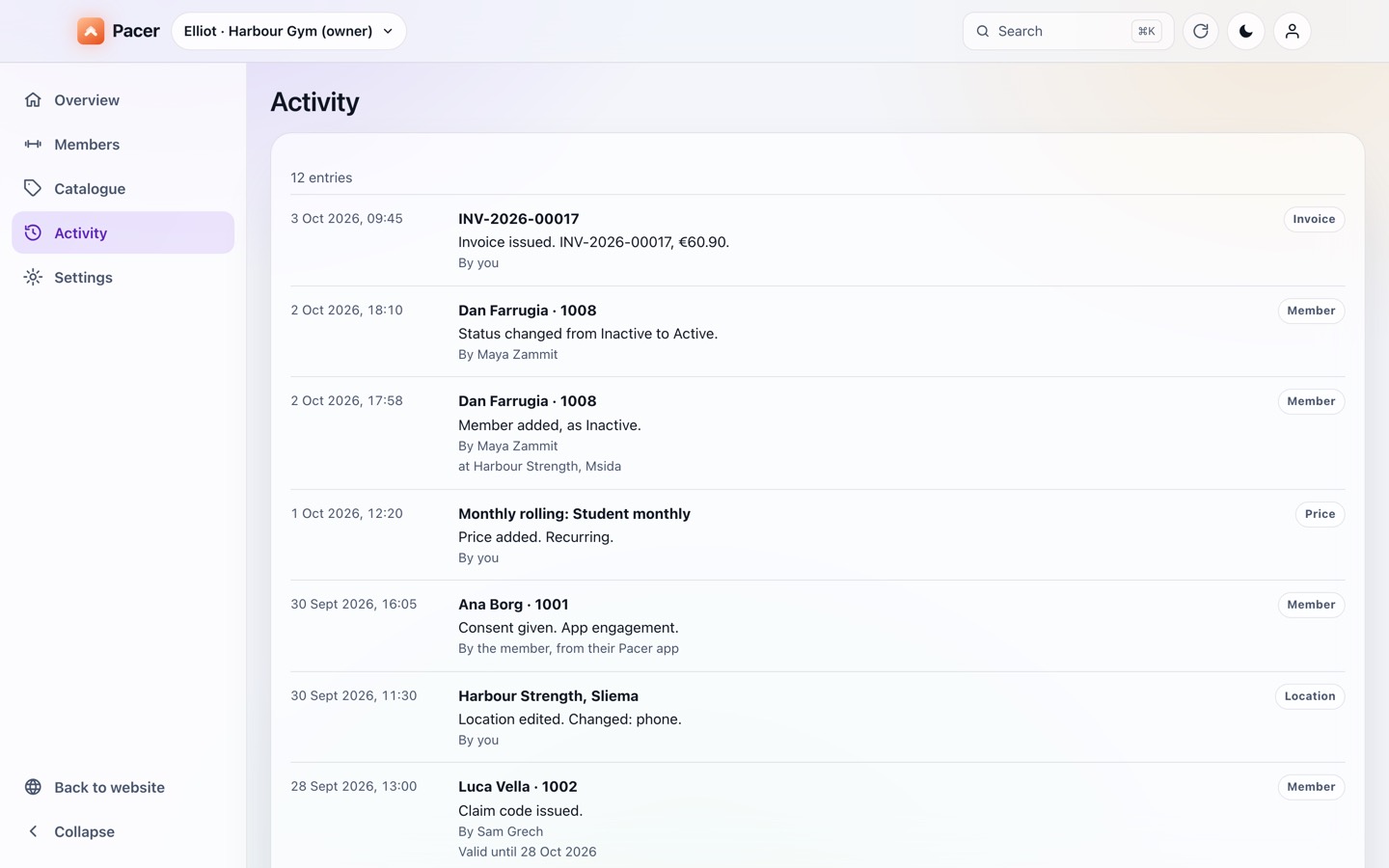Go to Overview in the sidebar
1389x868 pixels.
123,99
